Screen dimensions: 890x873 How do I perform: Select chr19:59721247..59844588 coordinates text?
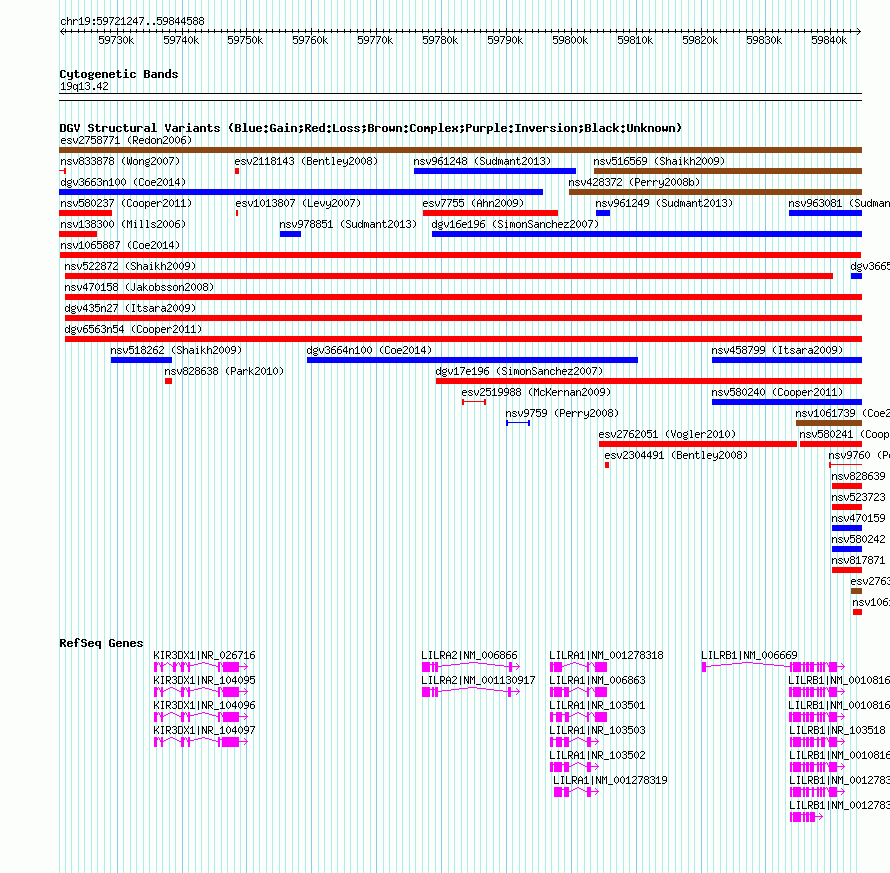coord(132,21)
